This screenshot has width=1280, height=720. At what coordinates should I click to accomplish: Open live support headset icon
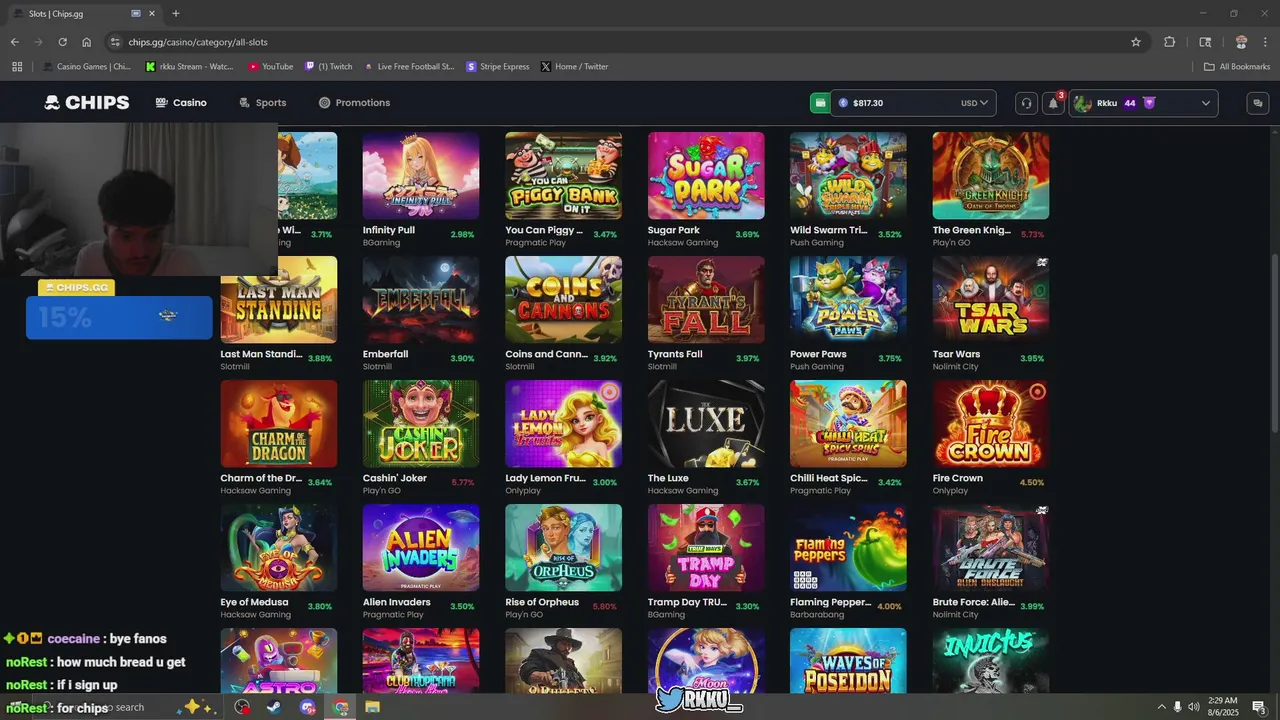pos(1026,103)
